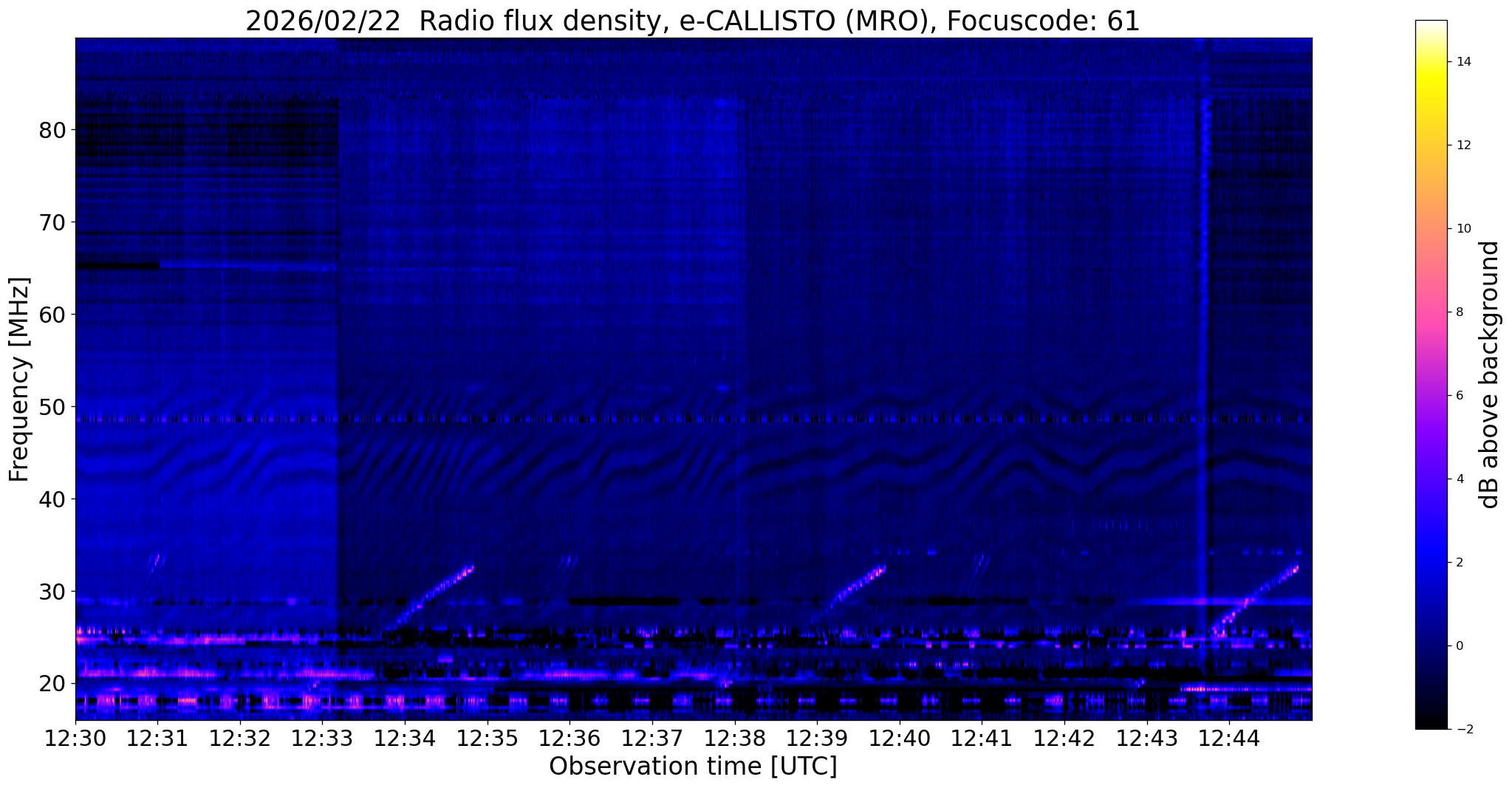This screenshot has width=1512, height=788.
Task: Click the 'Frequency [MHz]' axis label
Action: [x=20, y=379]
